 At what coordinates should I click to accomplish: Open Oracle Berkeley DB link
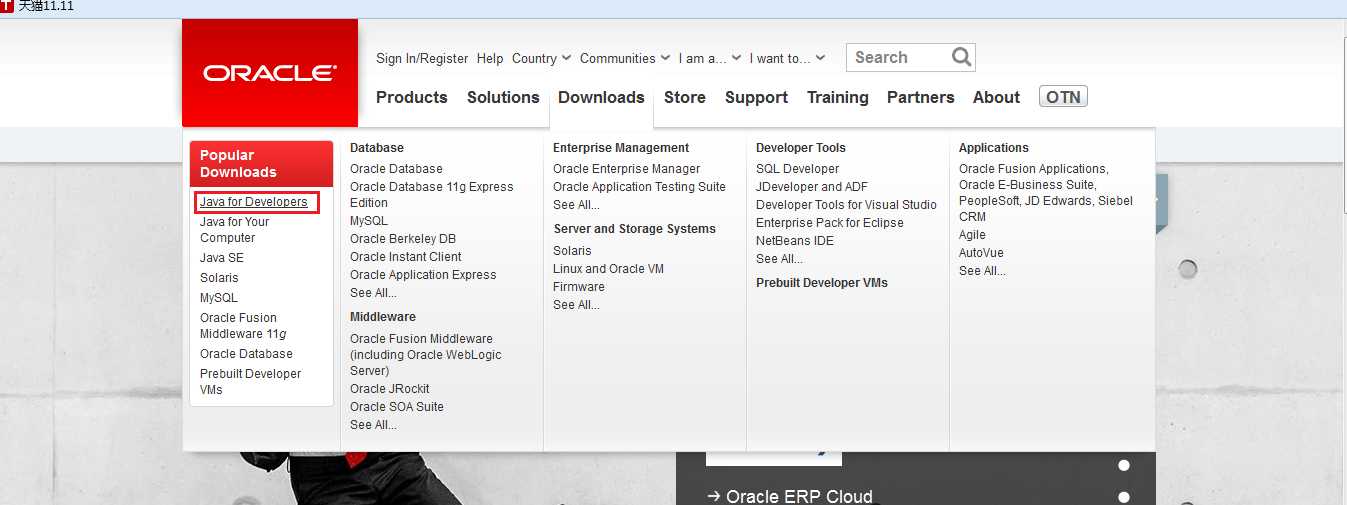point(403,239)
